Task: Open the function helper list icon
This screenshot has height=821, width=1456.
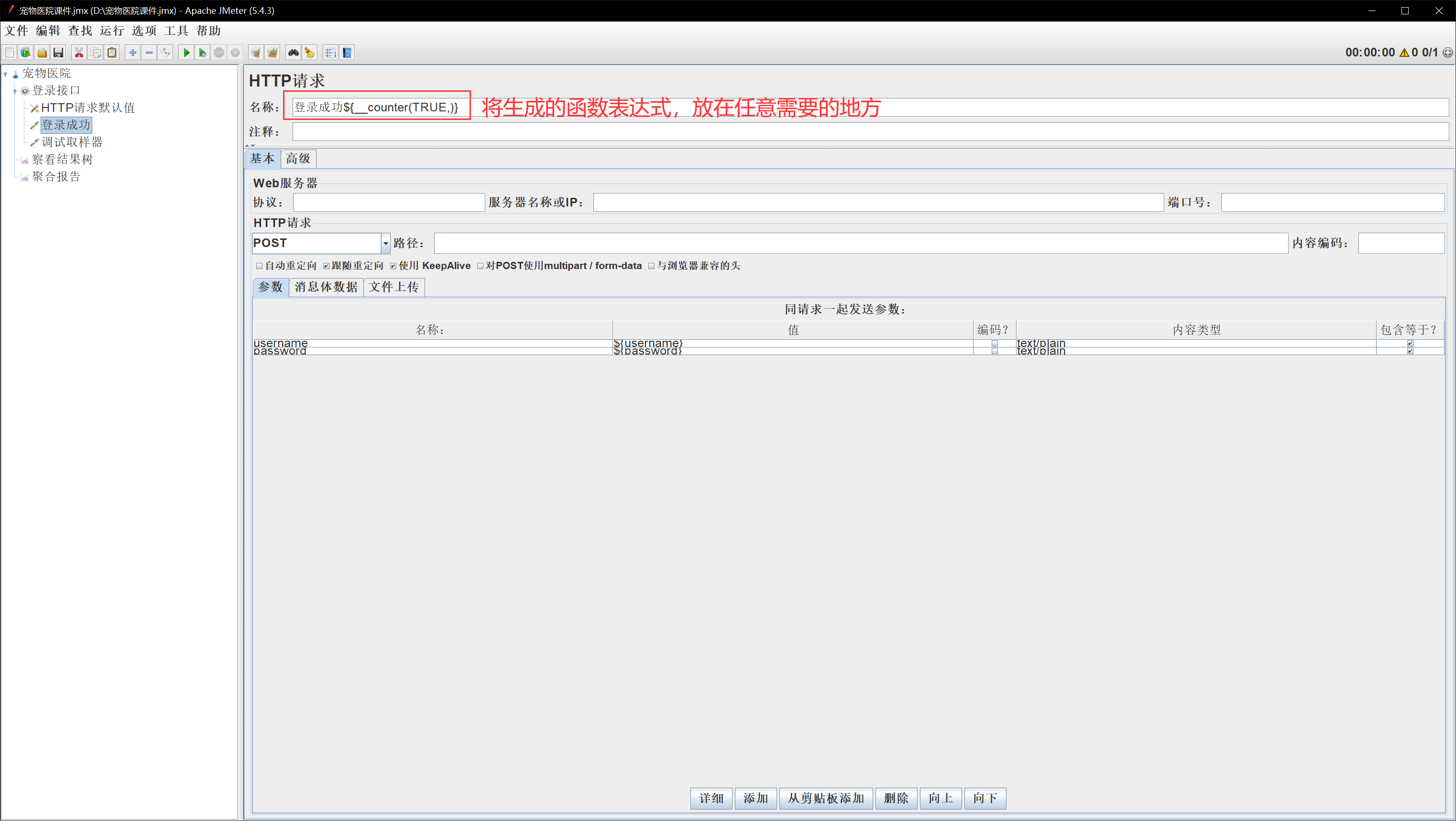Action: [x=330, y=53]
